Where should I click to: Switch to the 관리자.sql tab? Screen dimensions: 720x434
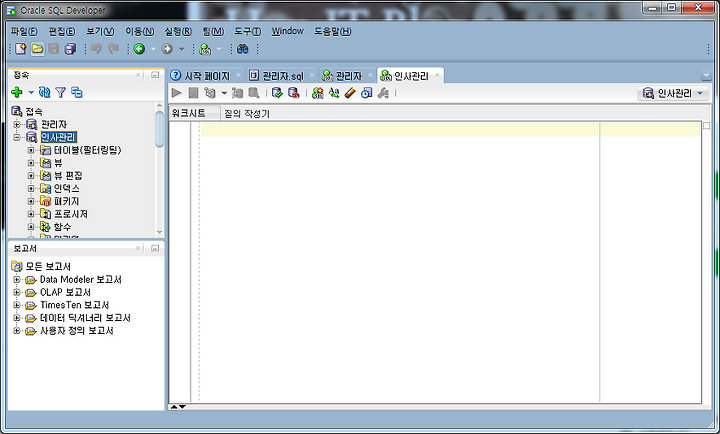(x=282, y=76)
